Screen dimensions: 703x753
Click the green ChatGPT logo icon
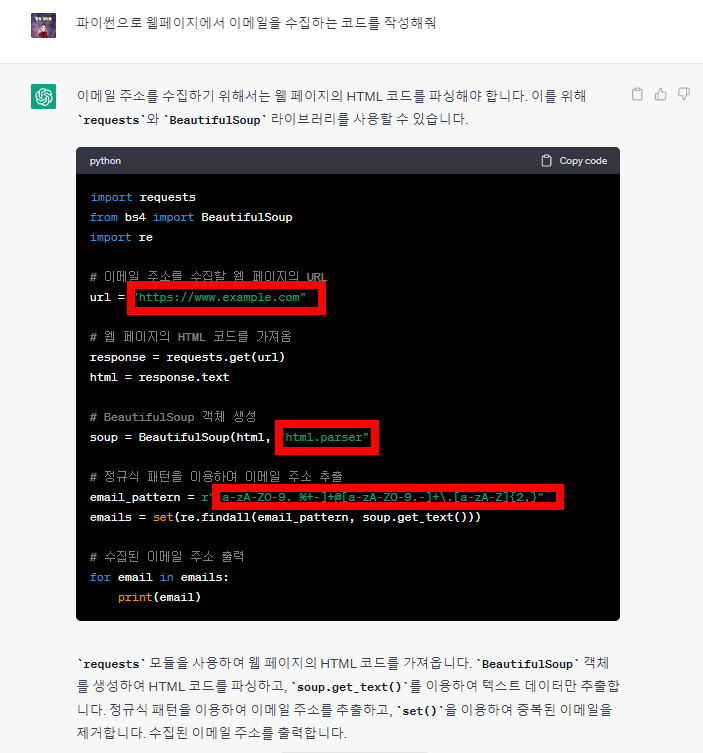(x=44, y=96)
